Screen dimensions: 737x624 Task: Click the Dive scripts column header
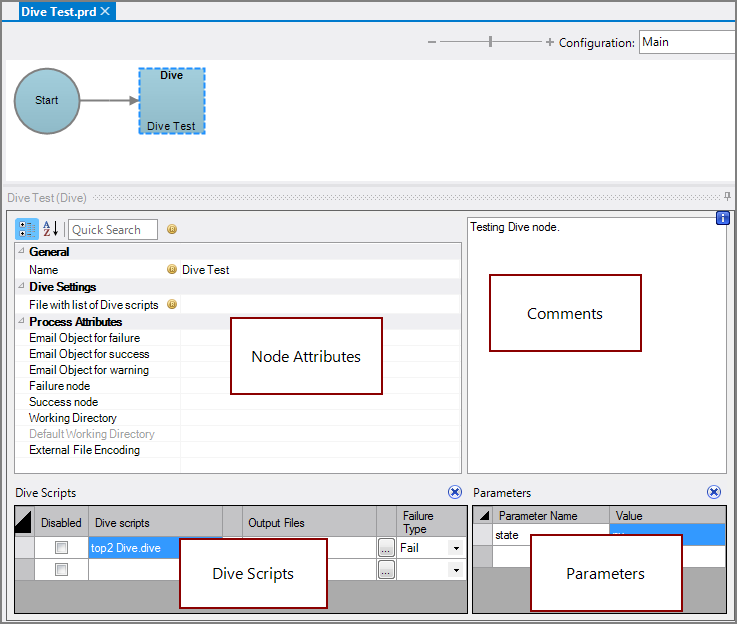(155, 523)
